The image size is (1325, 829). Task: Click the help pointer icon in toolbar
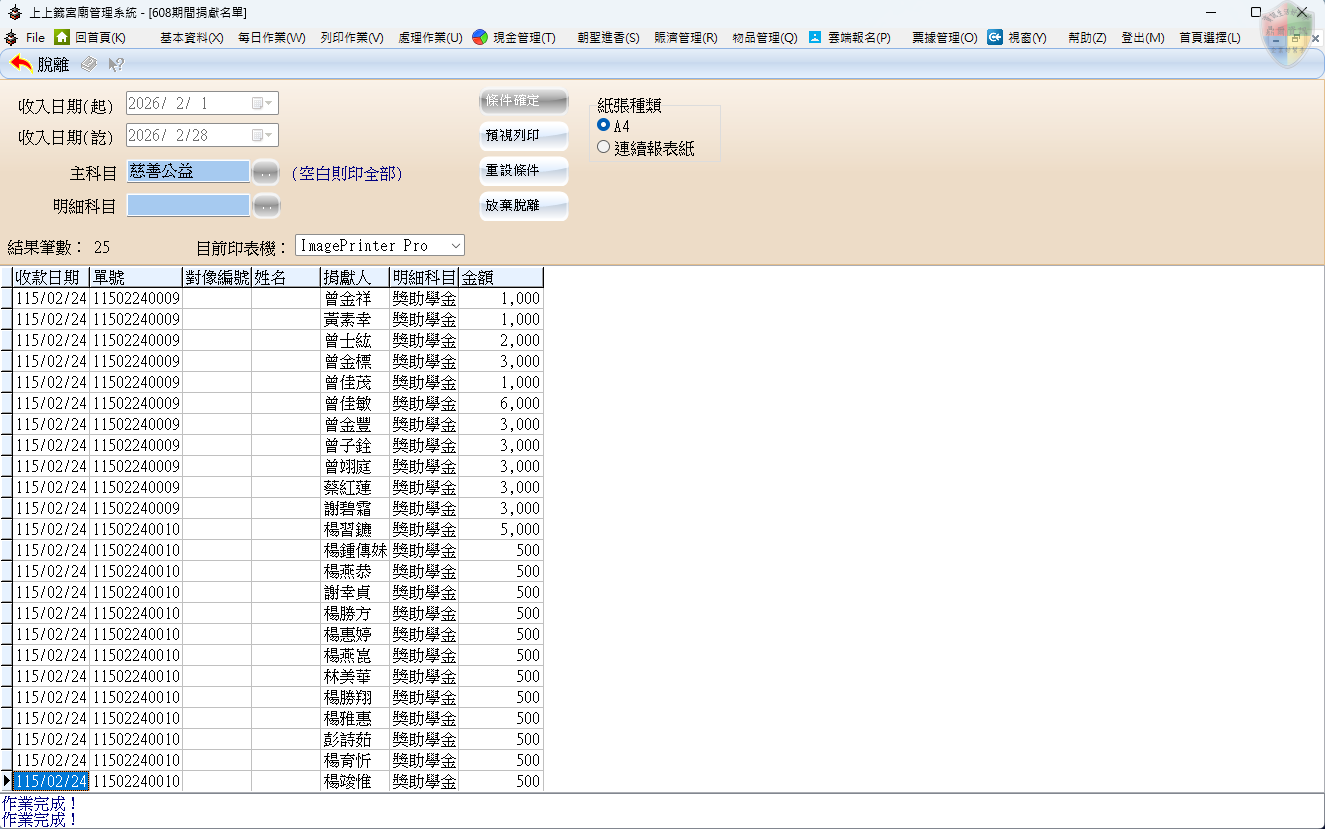[116, 64]
